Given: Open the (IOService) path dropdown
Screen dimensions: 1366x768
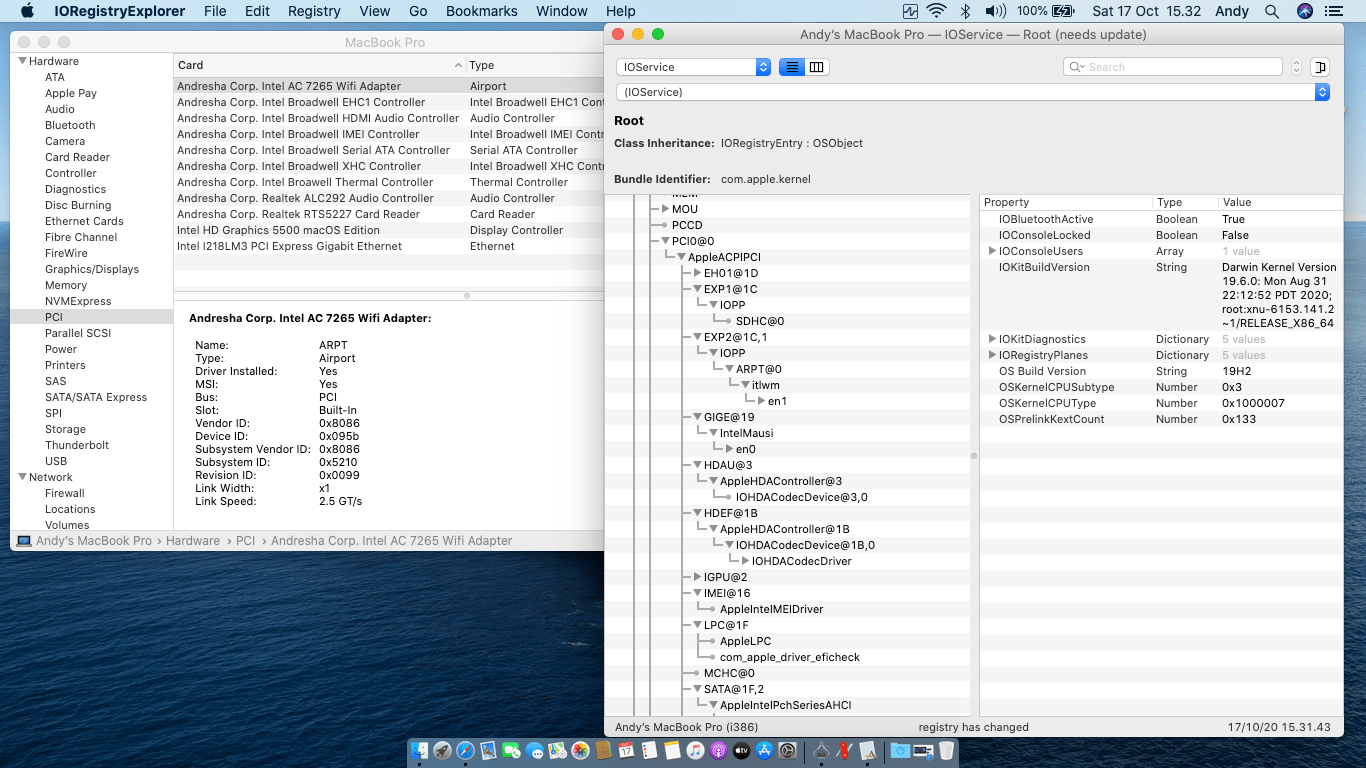Looking at the screenshot, I should click(x=973, y=92).
